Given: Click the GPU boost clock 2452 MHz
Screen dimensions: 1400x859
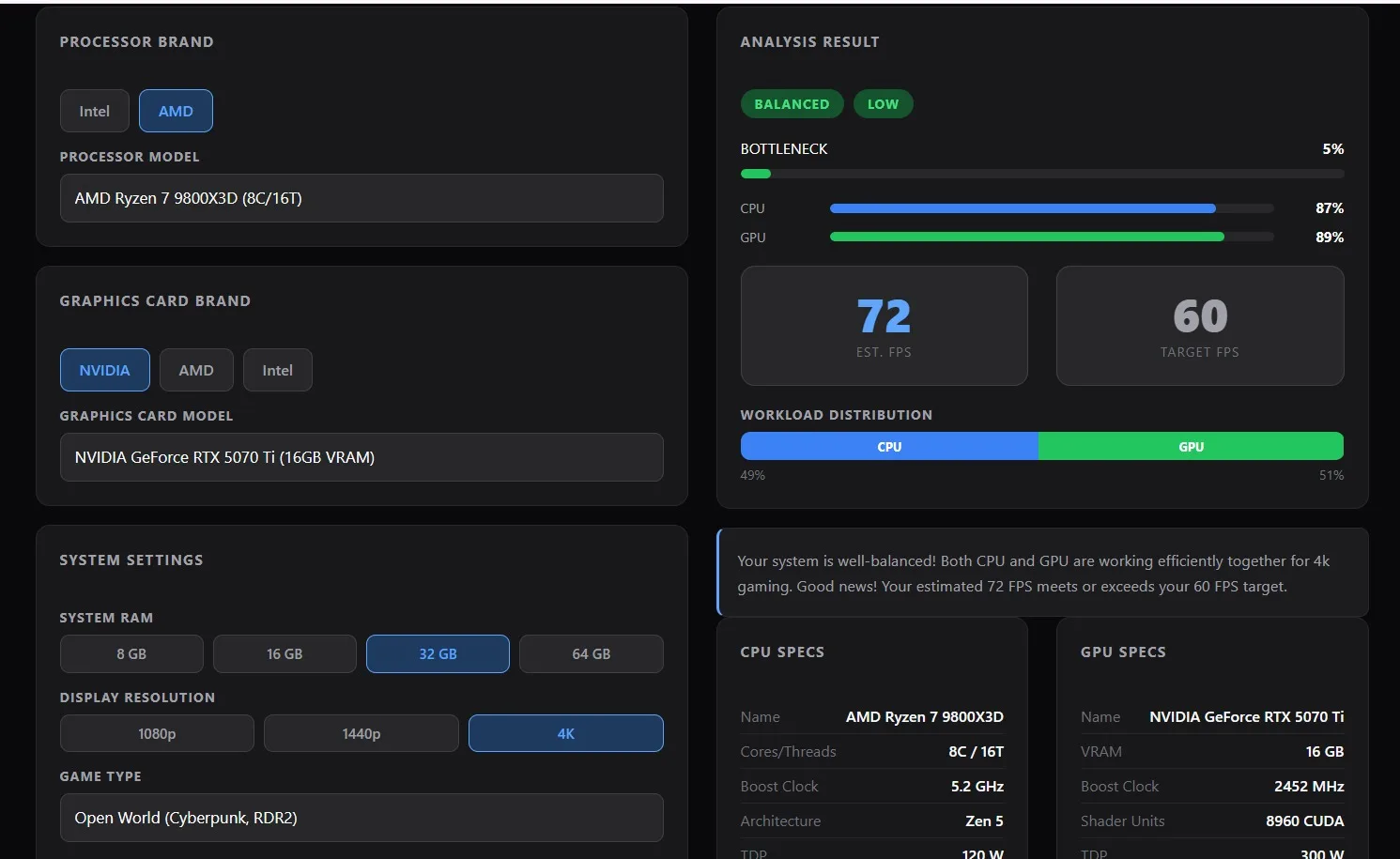Looking at the screenshot, I should 1309,787.
